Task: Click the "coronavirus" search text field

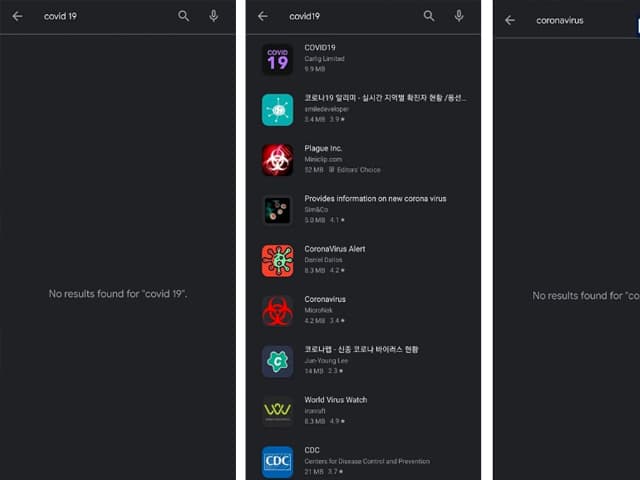Action: click(570, 19)
